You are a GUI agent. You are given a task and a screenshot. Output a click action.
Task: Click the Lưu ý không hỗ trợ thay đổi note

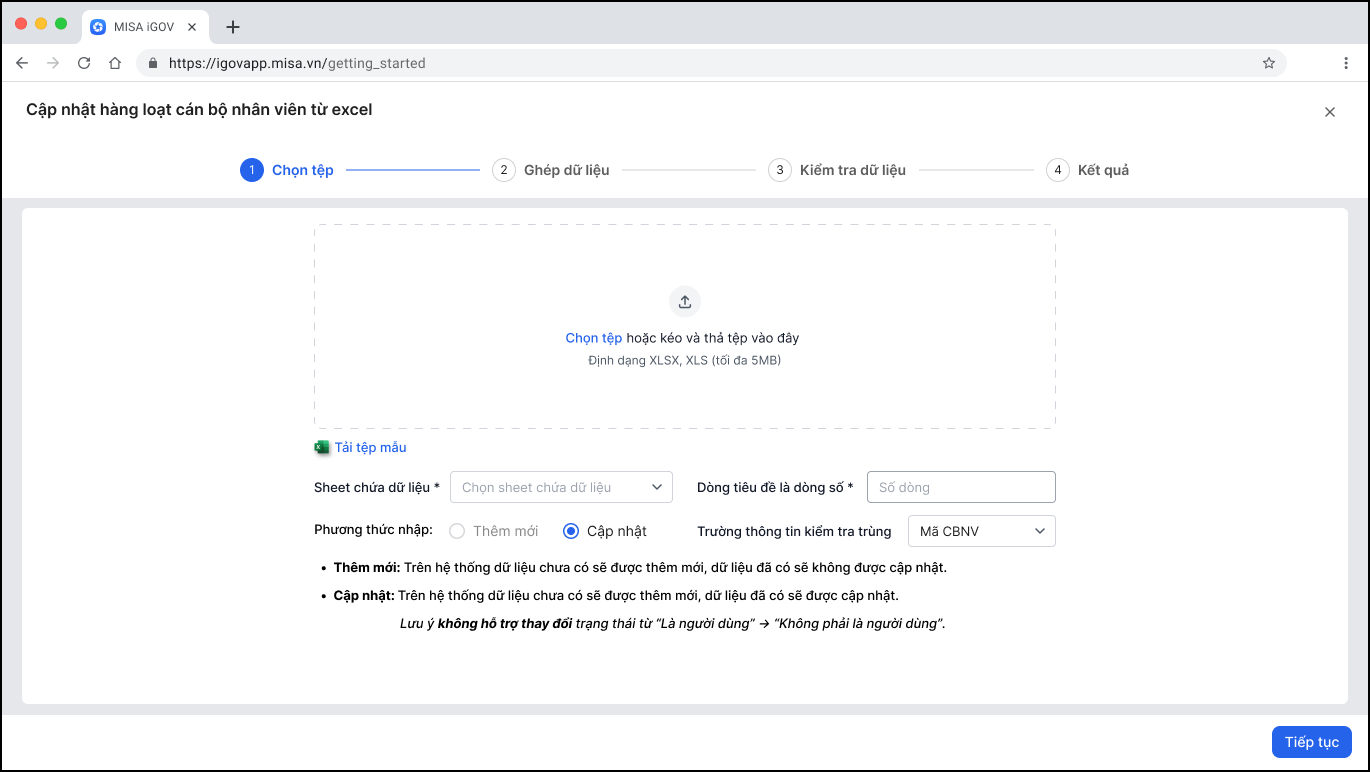point(672,623)
